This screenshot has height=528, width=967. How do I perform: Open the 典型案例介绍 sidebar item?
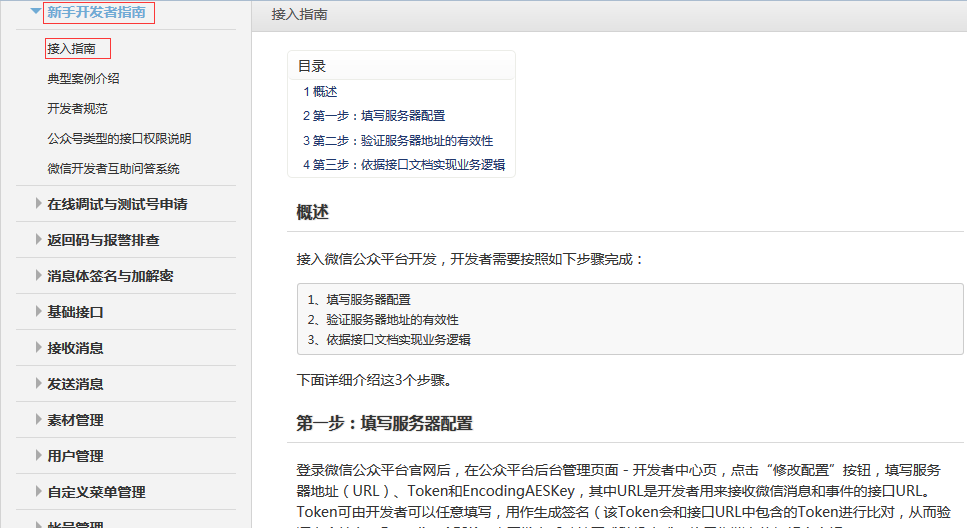point(83,78)
